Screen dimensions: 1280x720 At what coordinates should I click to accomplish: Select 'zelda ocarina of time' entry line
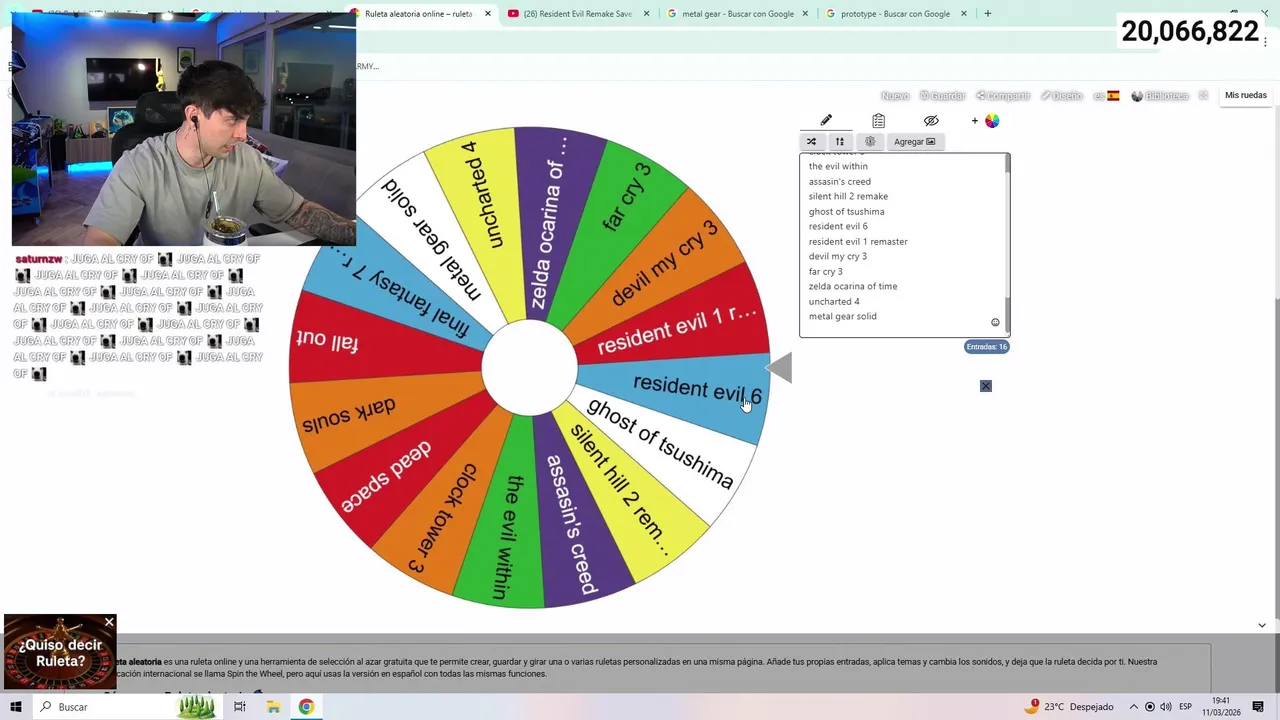point(853,286)
